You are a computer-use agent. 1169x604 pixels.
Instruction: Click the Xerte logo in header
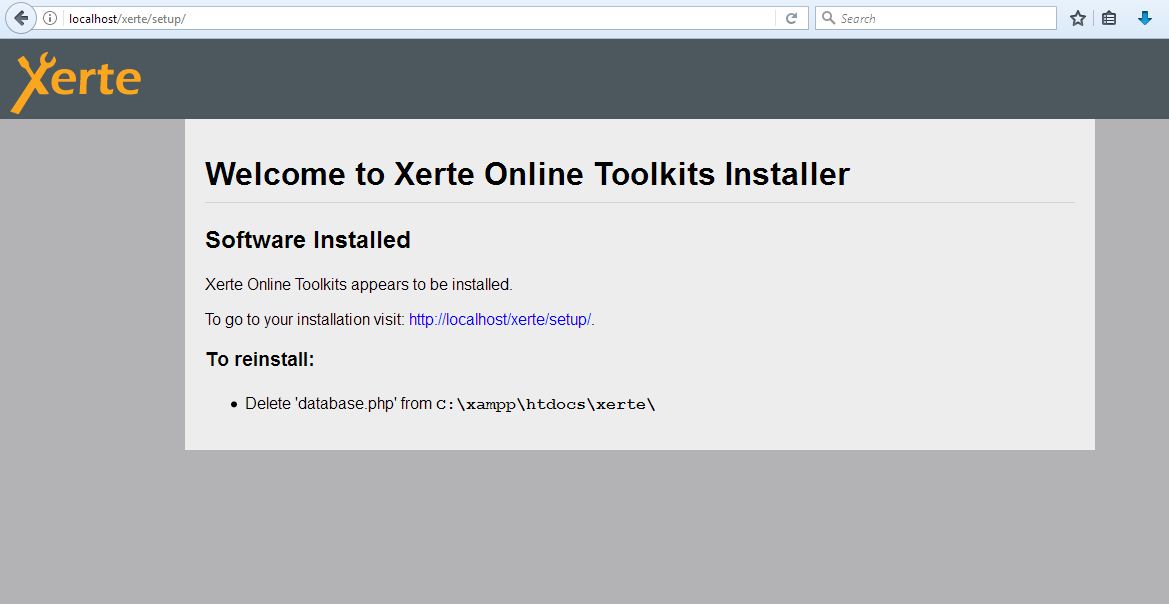click(x=76, y=82)
